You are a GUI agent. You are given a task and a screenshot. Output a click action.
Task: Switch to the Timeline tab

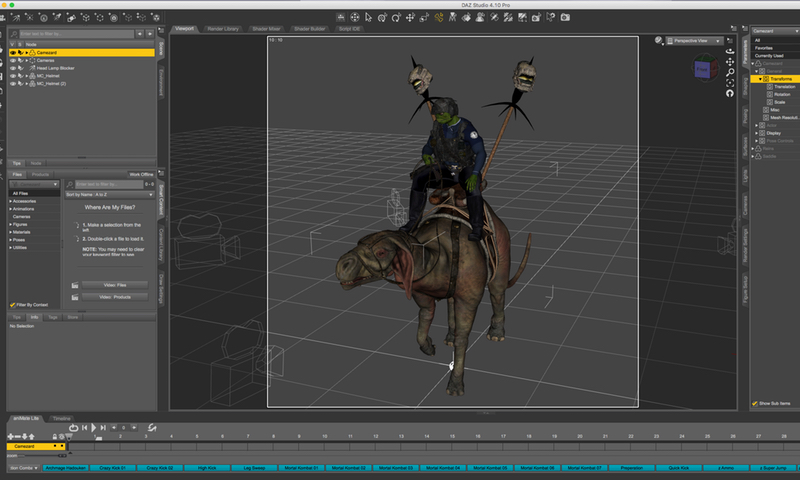coord(61,417)
